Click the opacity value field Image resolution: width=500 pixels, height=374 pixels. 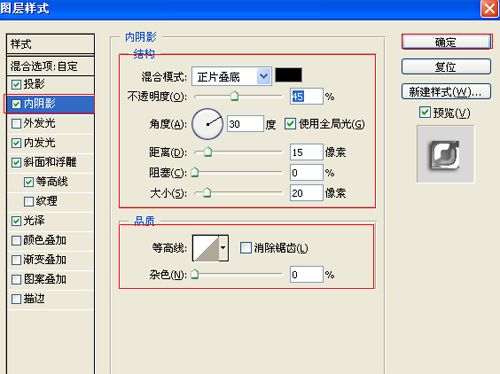pos(307,96)
